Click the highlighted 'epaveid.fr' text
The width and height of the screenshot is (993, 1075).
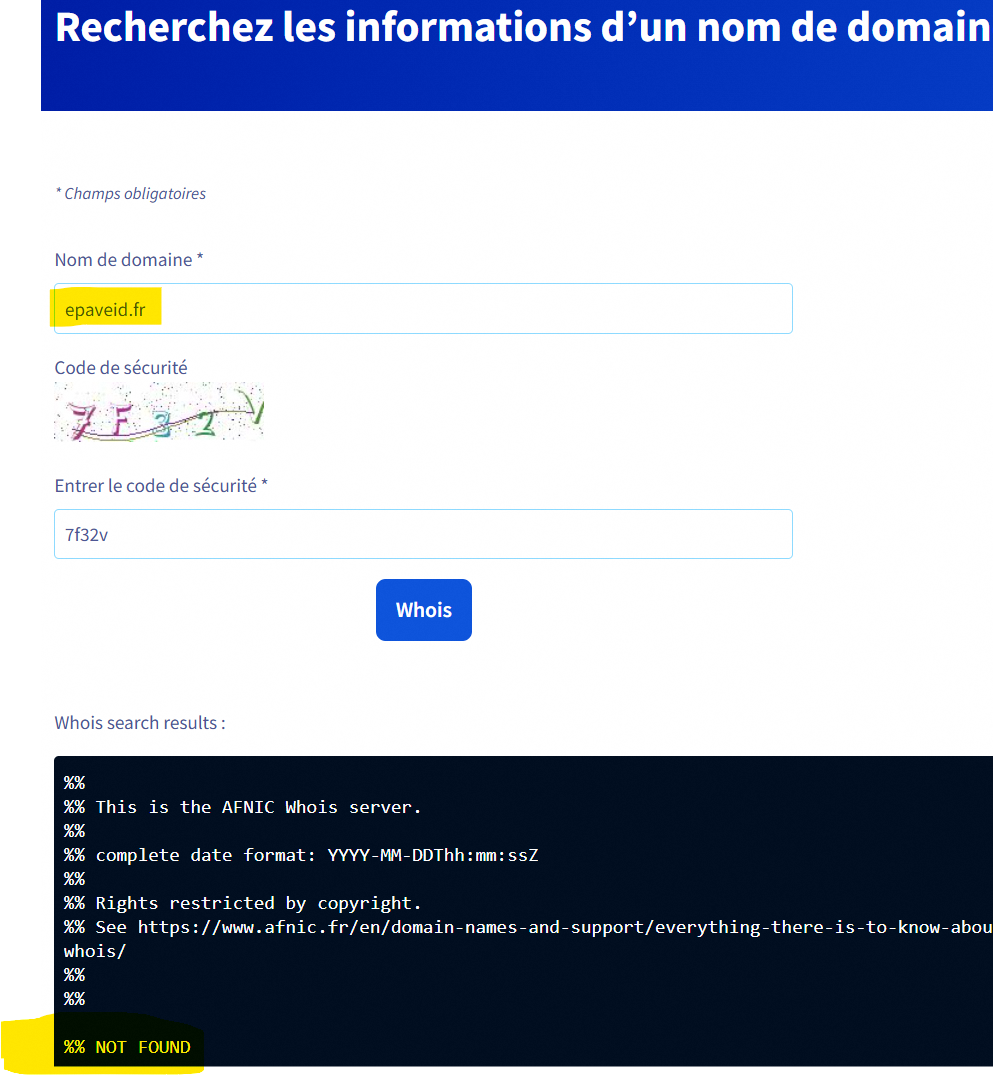[105, 310]
